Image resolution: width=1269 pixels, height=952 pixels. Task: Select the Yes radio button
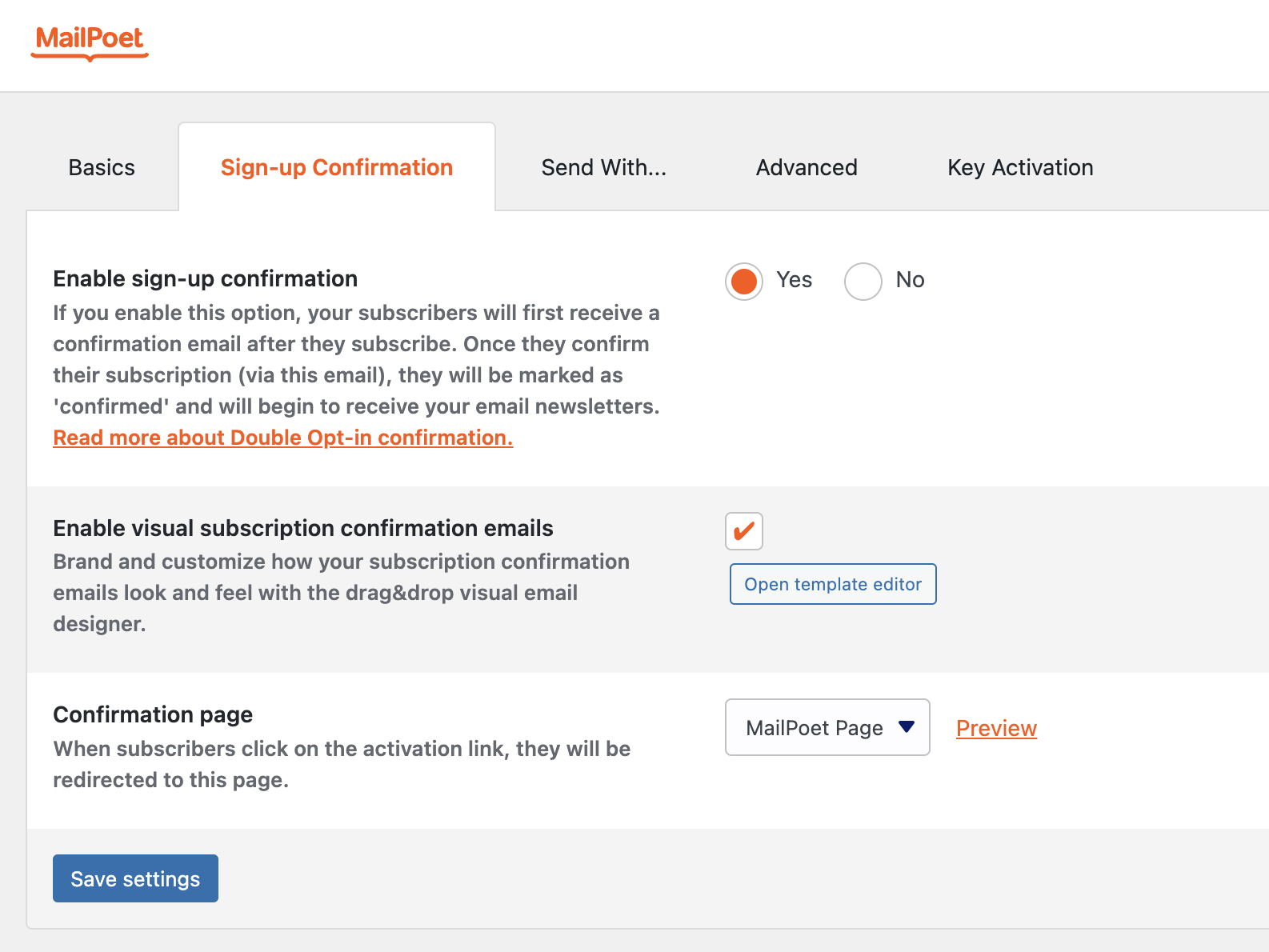pyautogui.click(x=744, y=282)
